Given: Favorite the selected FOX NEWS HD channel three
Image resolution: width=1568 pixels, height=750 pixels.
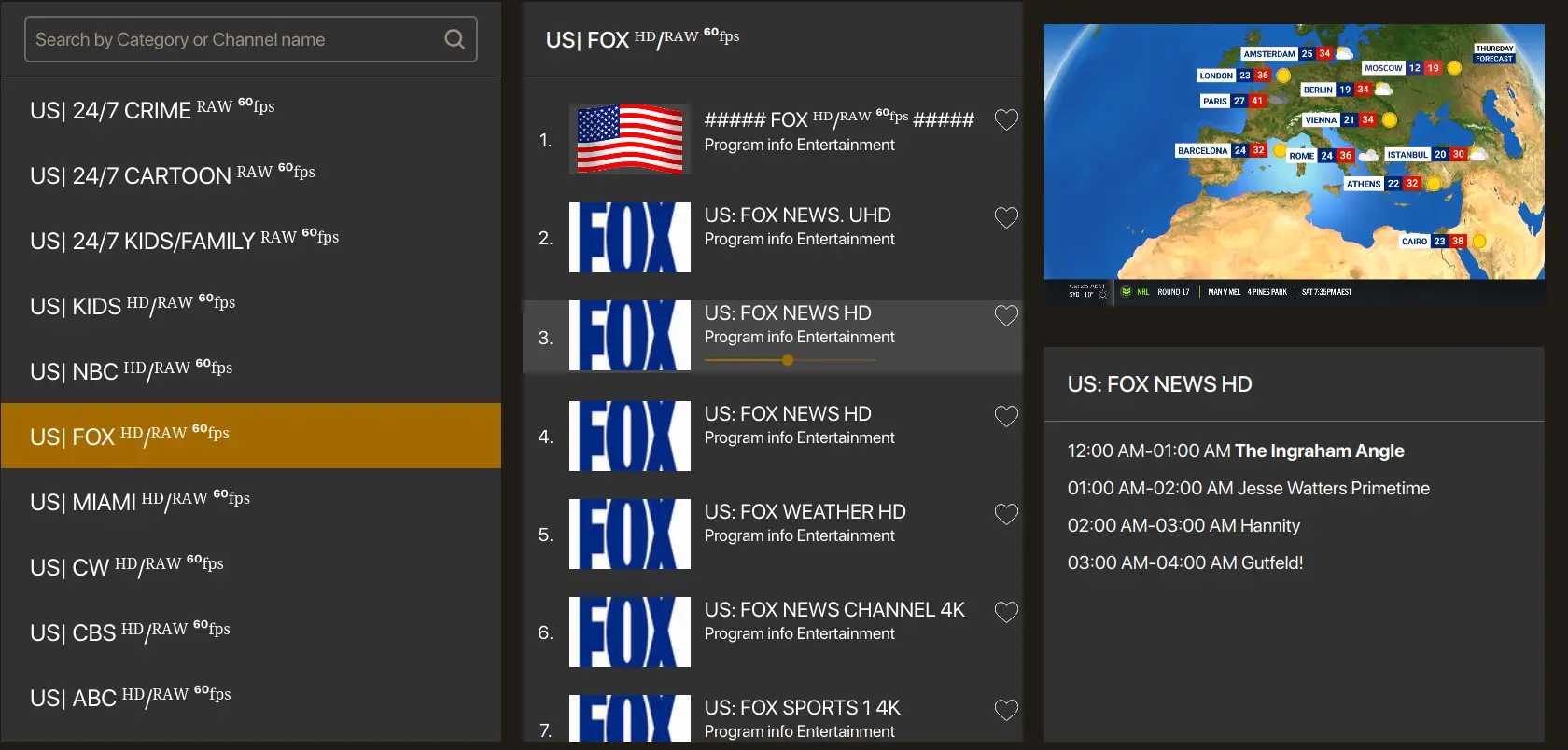Looking at the screenshot, I should tap(1006, 315).
